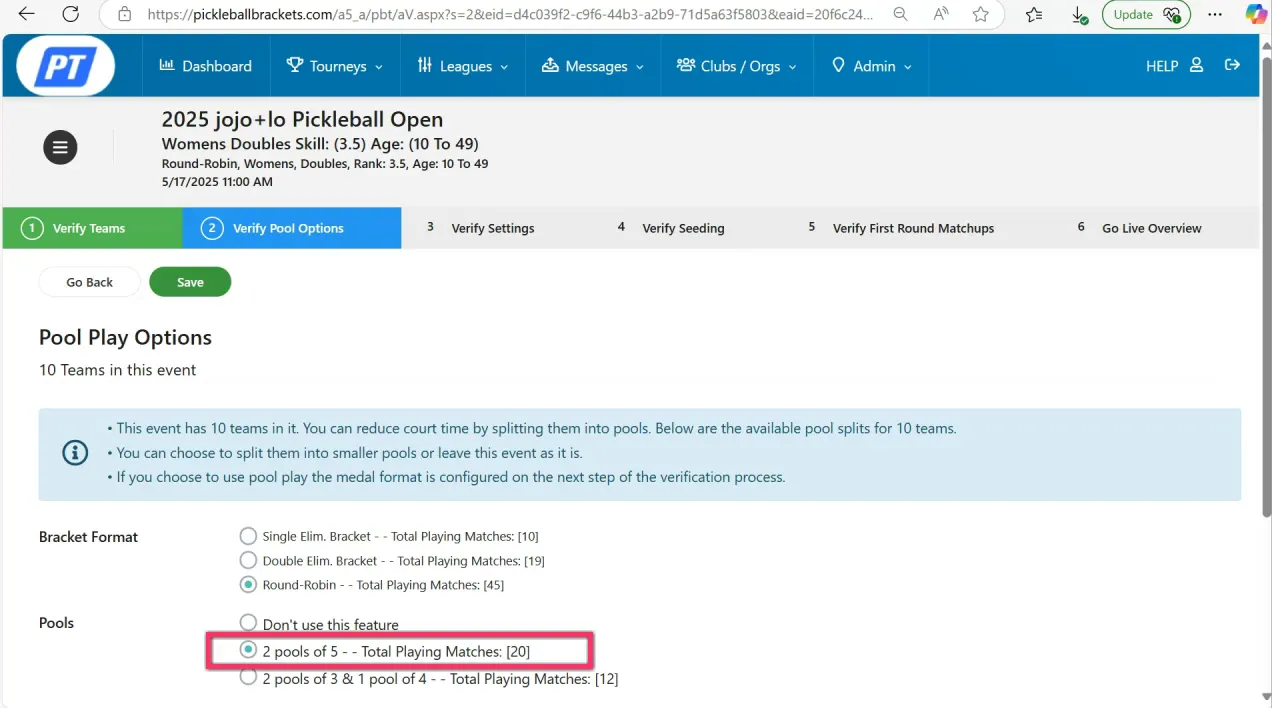Image resolution: width=1272 pixels, height=708 pixels.
Task: Click the address bar URL field
Action: pos(510,14)
